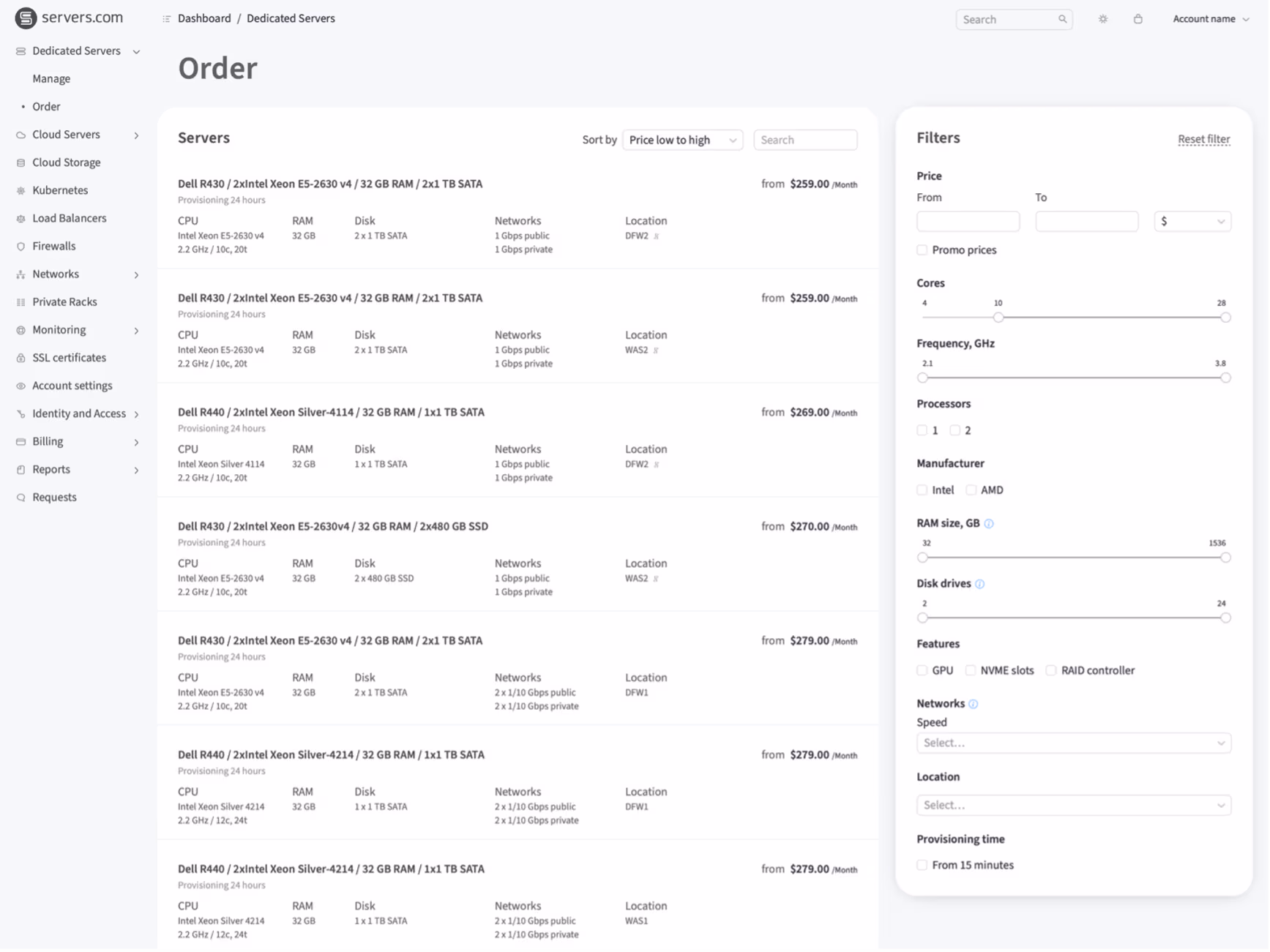Viewport: 1270px width, 952px height.
Task: Expand the Networks submenu chevron
Action: tap(136, 275)
